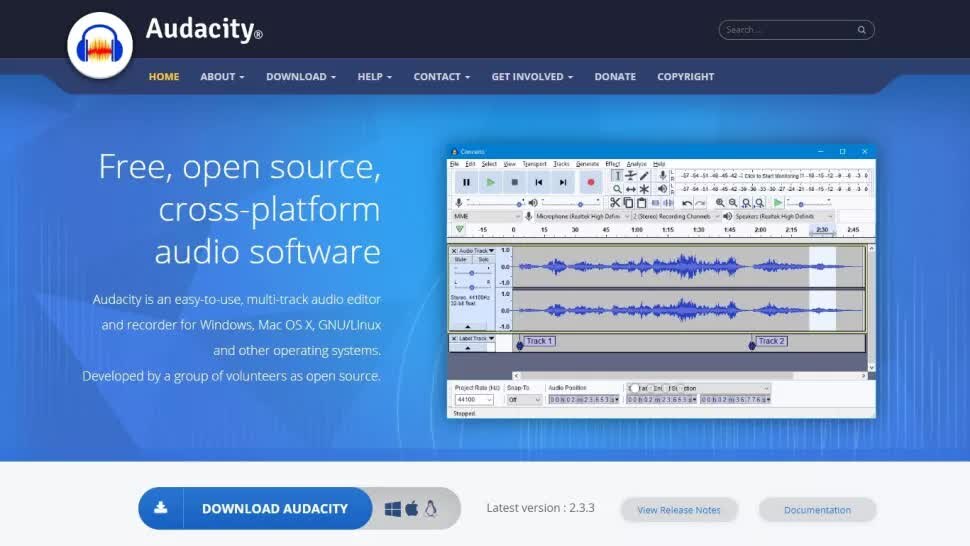Select the Time Shift tool

click(x=630, y=189)
